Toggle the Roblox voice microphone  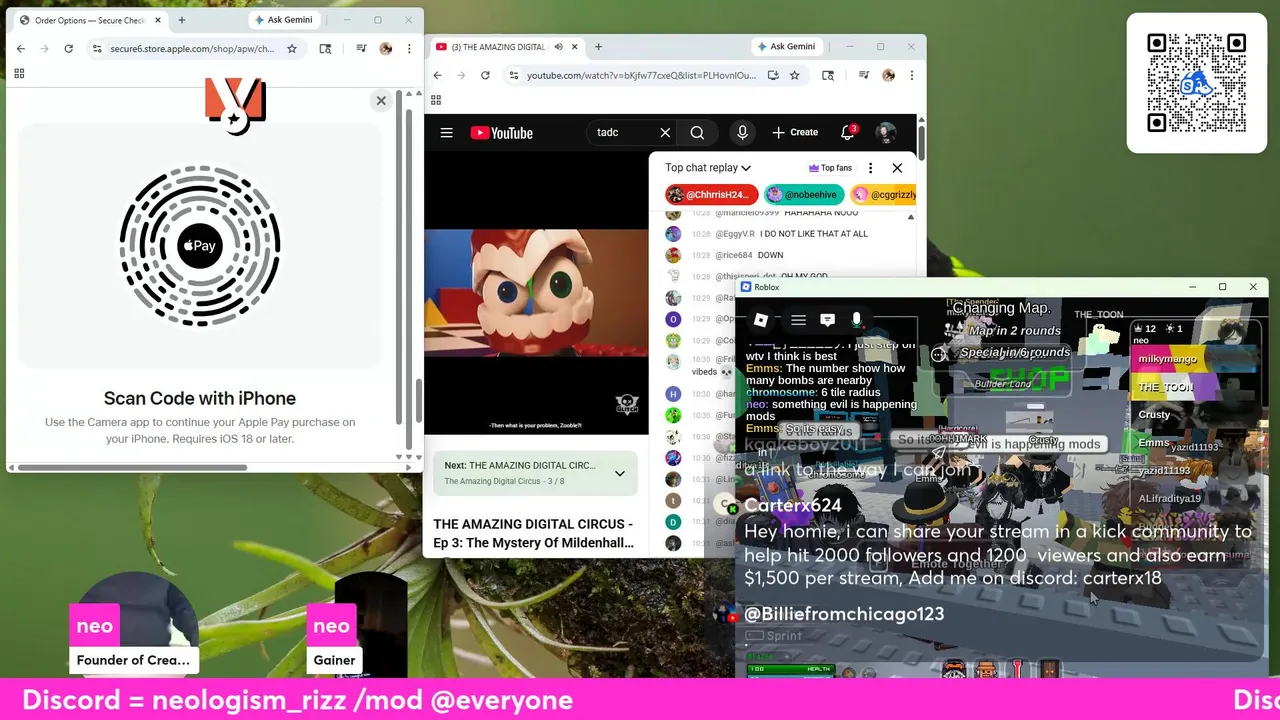click(x=856, y=320)
